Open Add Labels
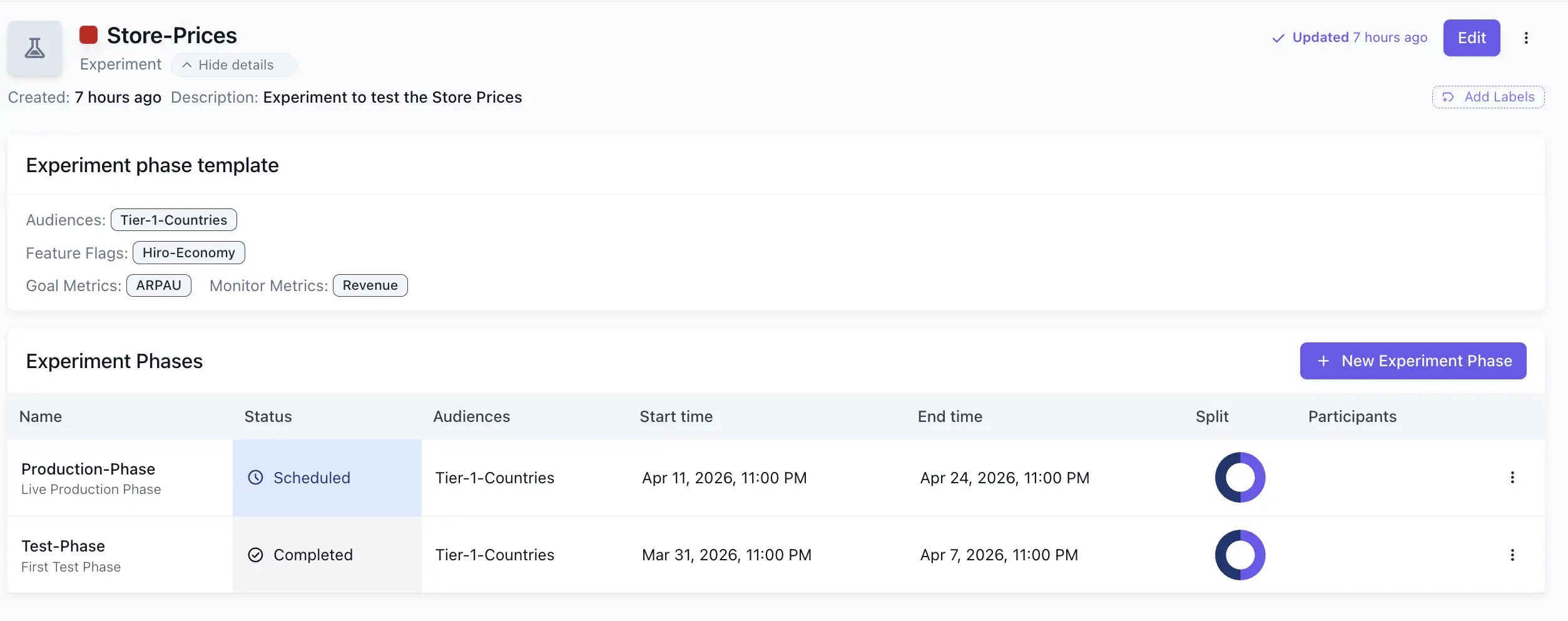 click(1488, 97)
